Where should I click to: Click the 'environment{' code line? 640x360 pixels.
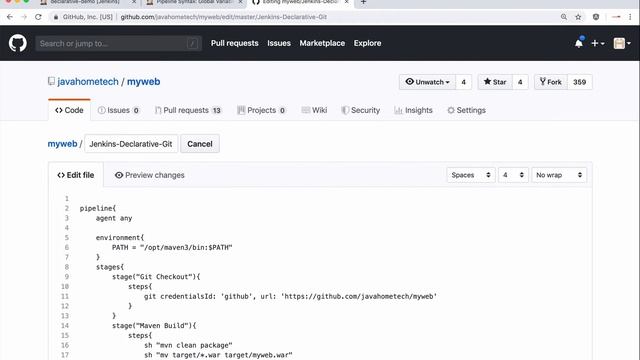pyautogui.click(x=120, y=238)
